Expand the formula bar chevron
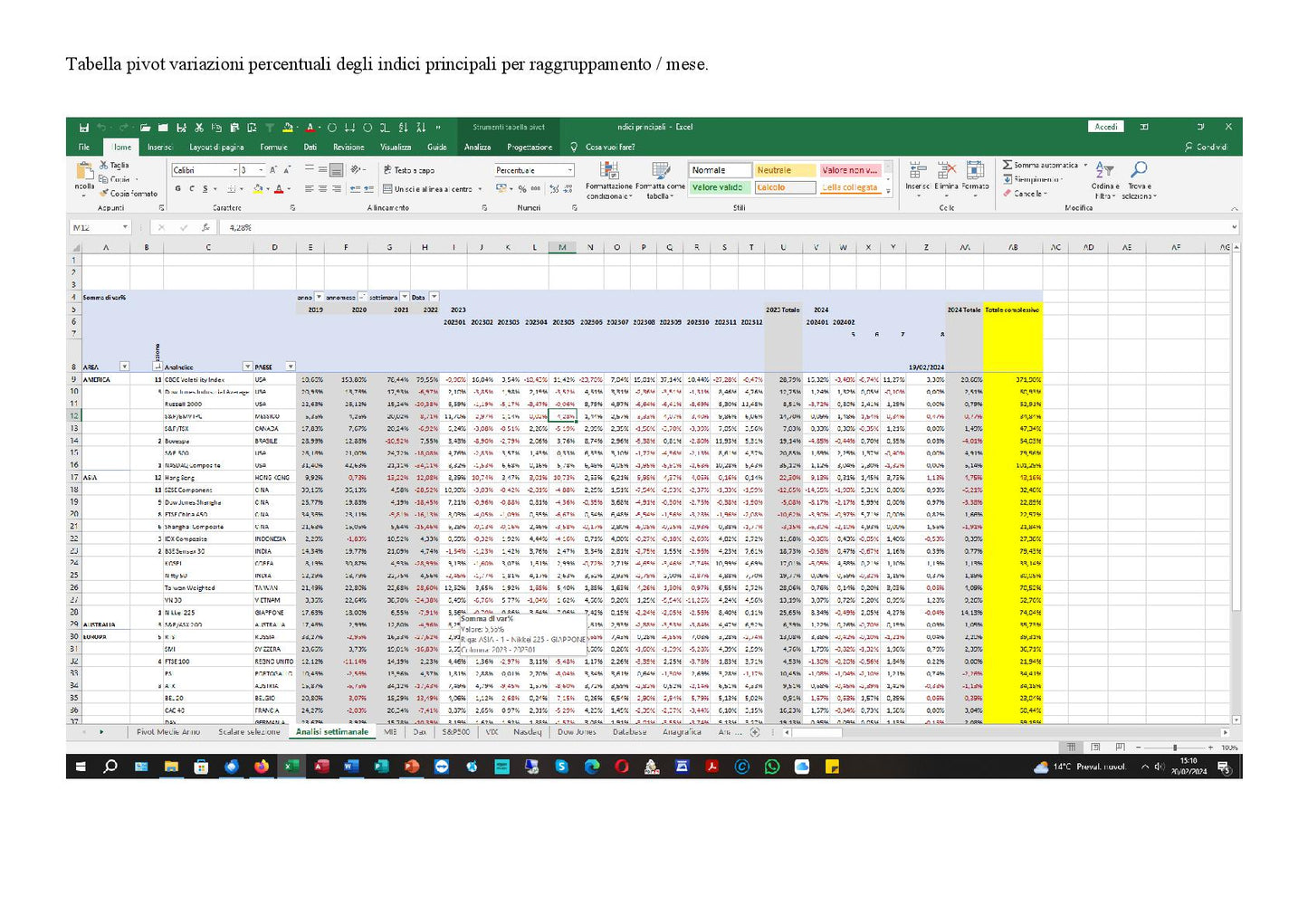The width and height of the screenshot is (1308, 924). coord(1234,227)
